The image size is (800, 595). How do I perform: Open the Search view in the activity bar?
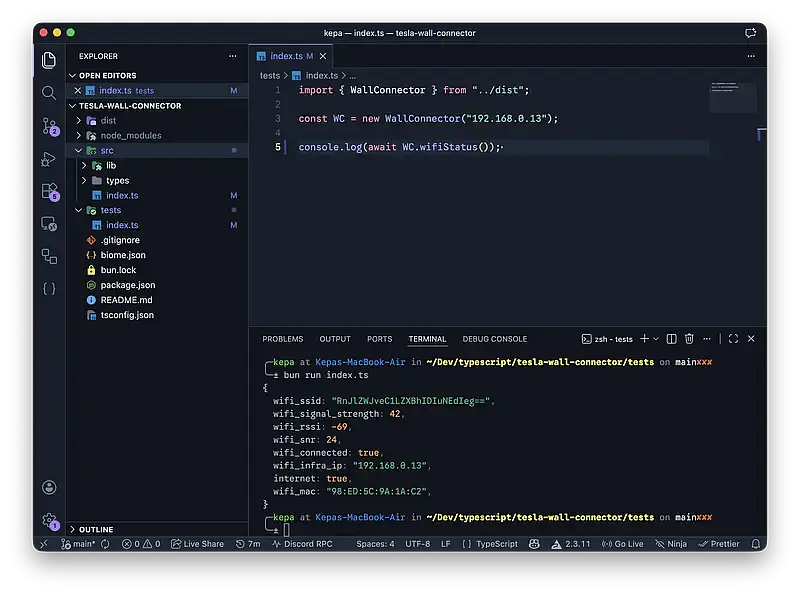(x=49, y=93)
